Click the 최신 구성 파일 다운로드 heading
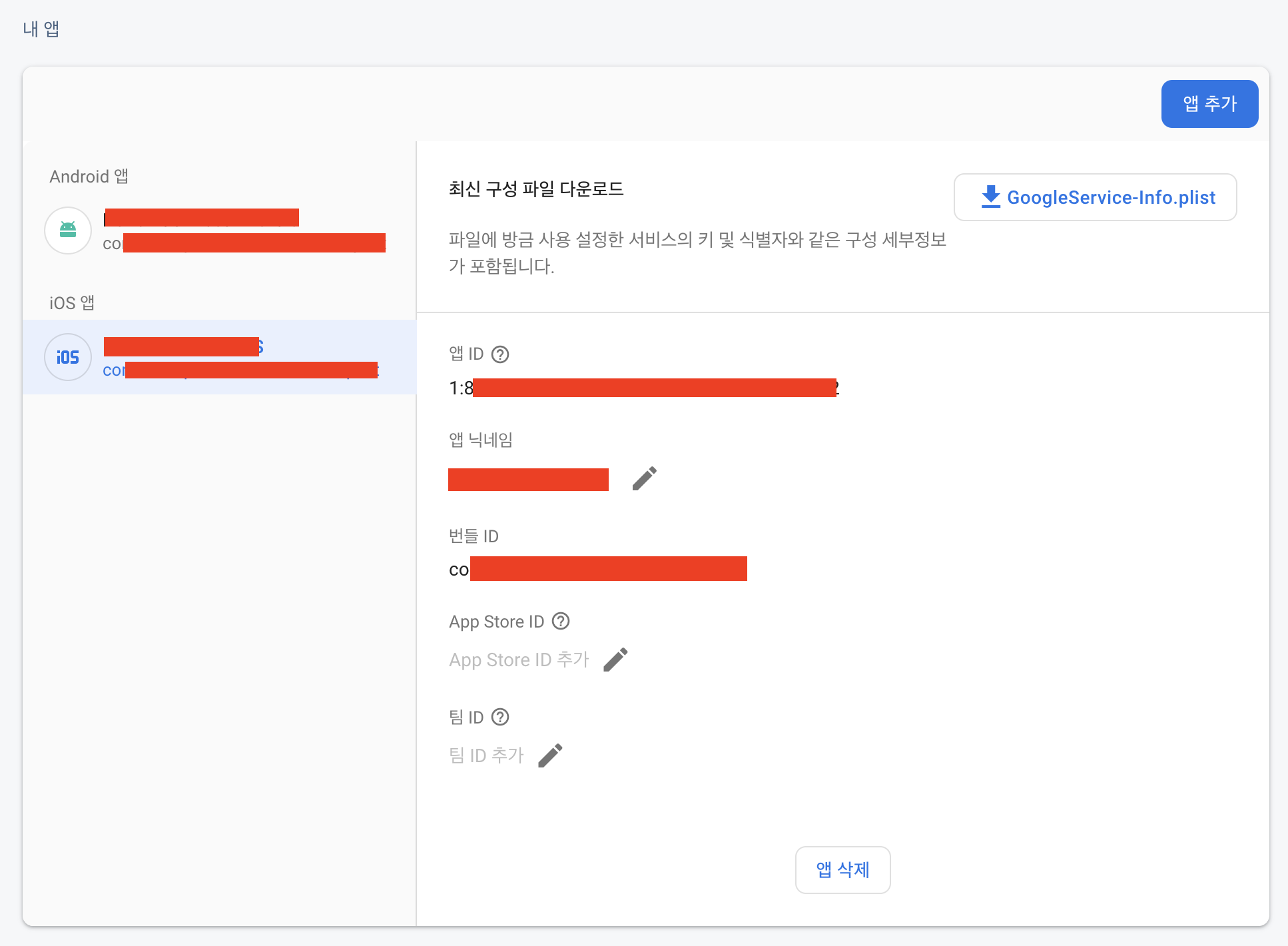Viewport: 1288px width, 946px height. tap(536, 189)
